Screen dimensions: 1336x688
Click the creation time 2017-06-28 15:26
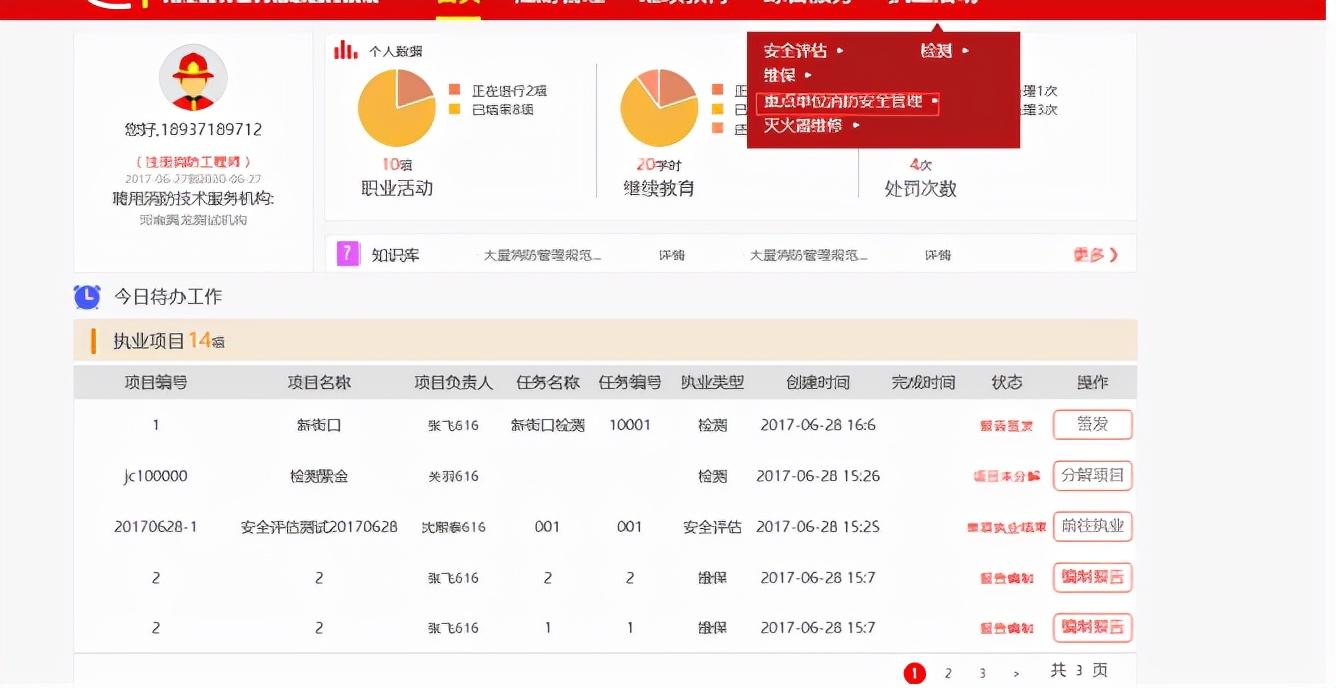pos(818,476)
